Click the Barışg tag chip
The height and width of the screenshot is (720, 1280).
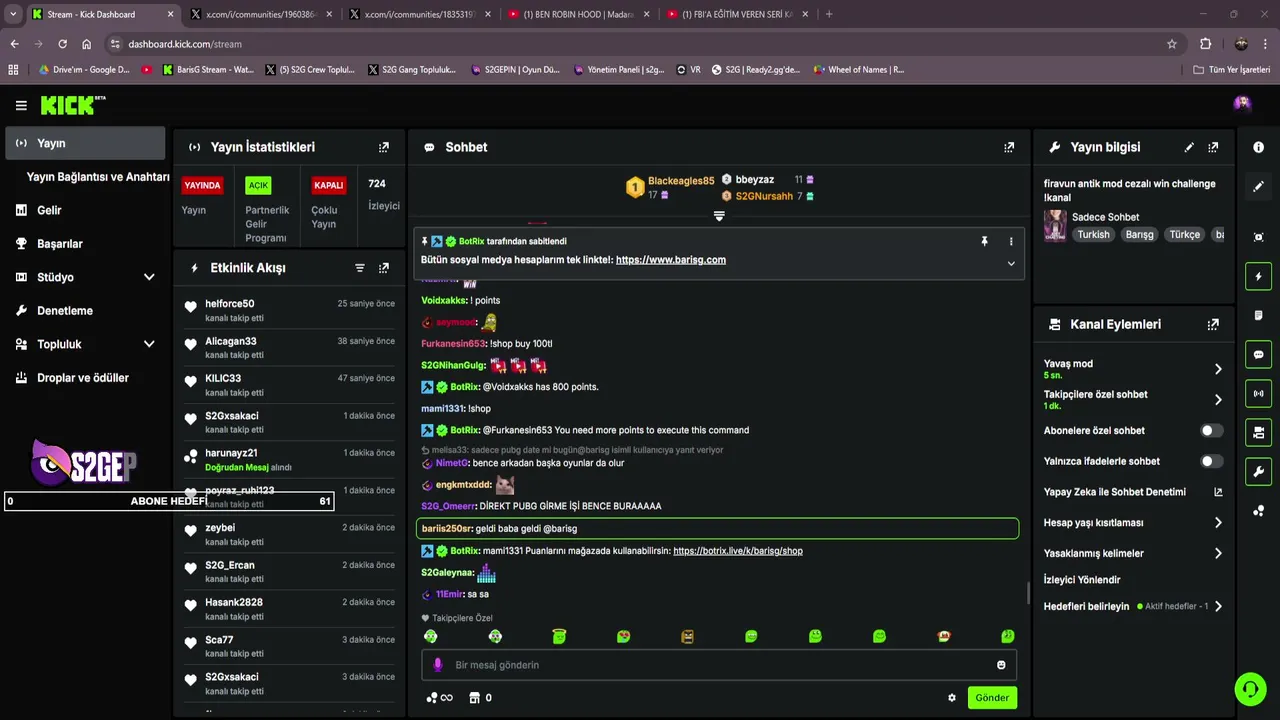pos(1139,235)
